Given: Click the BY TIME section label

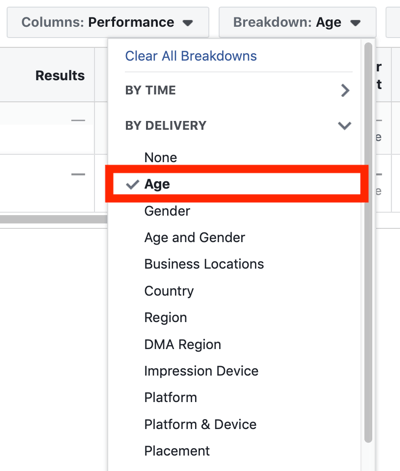Looking at the screenshot, I should pyautogui.click(x=150, y=90).
